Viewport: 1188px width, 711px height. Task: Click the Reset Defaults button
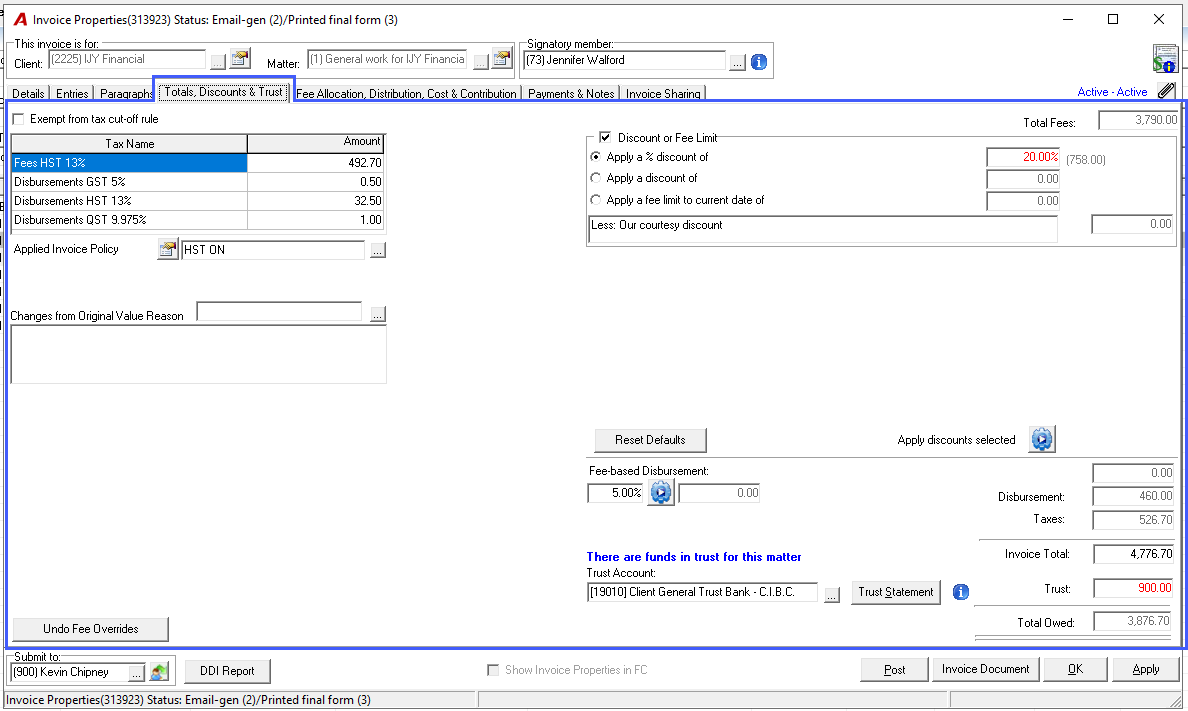pyautogui.click(x=650, y=440)
